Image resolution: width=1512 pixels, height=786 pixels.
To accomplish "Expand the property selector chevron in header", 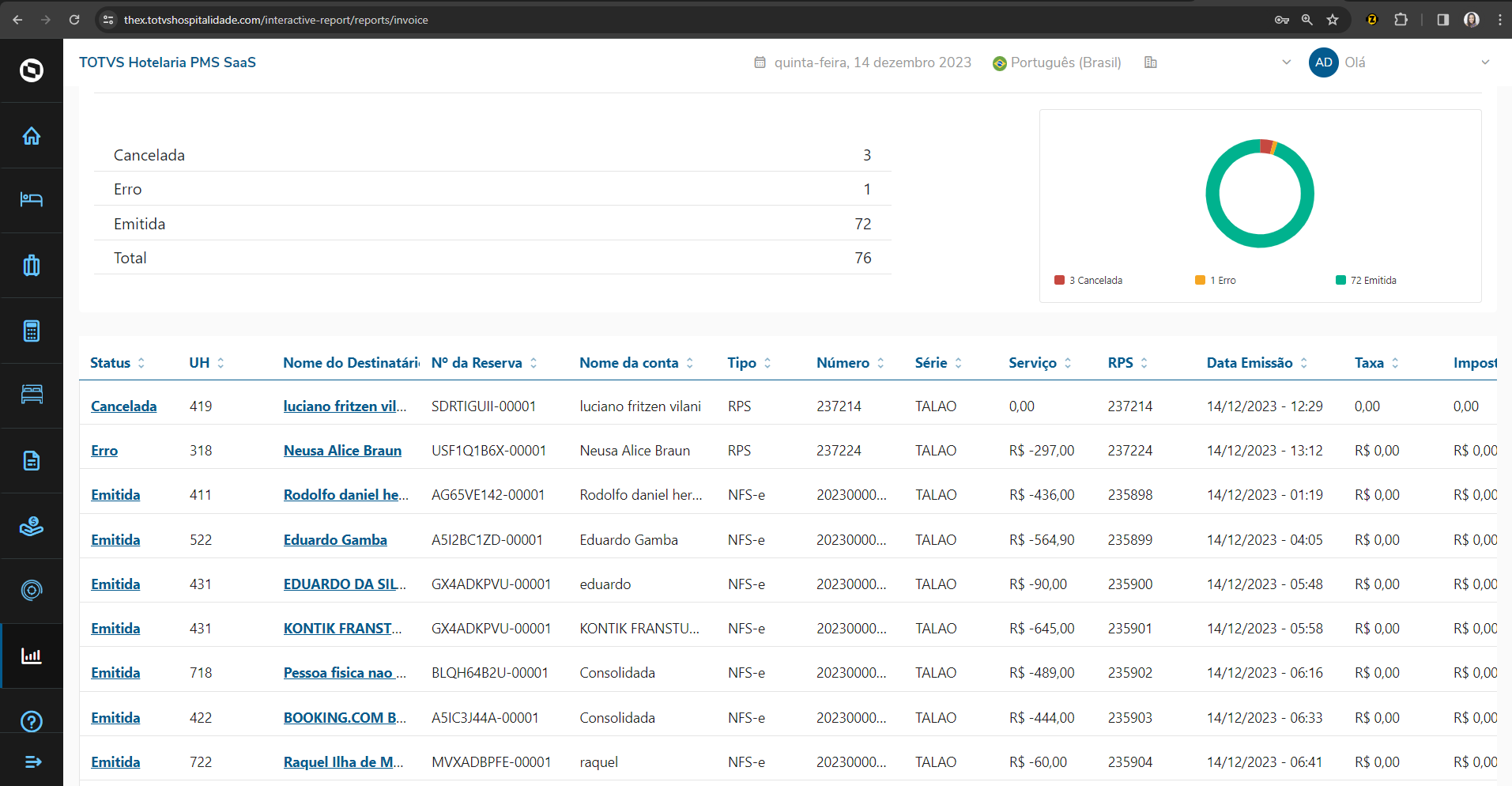I will [1286, 62].
